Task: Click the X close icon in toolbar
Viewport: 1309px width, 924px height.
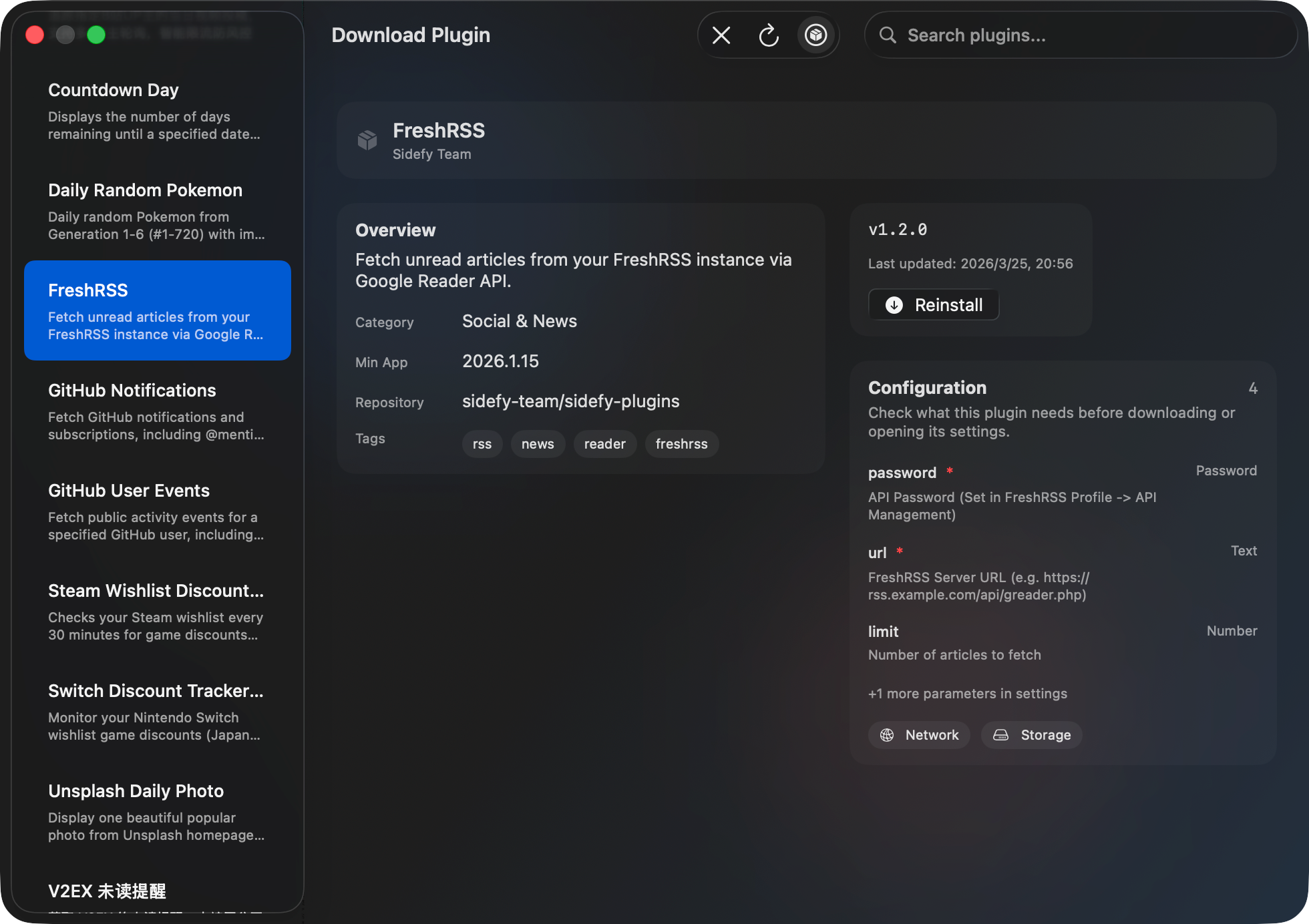Action: [x=721, y=35]
